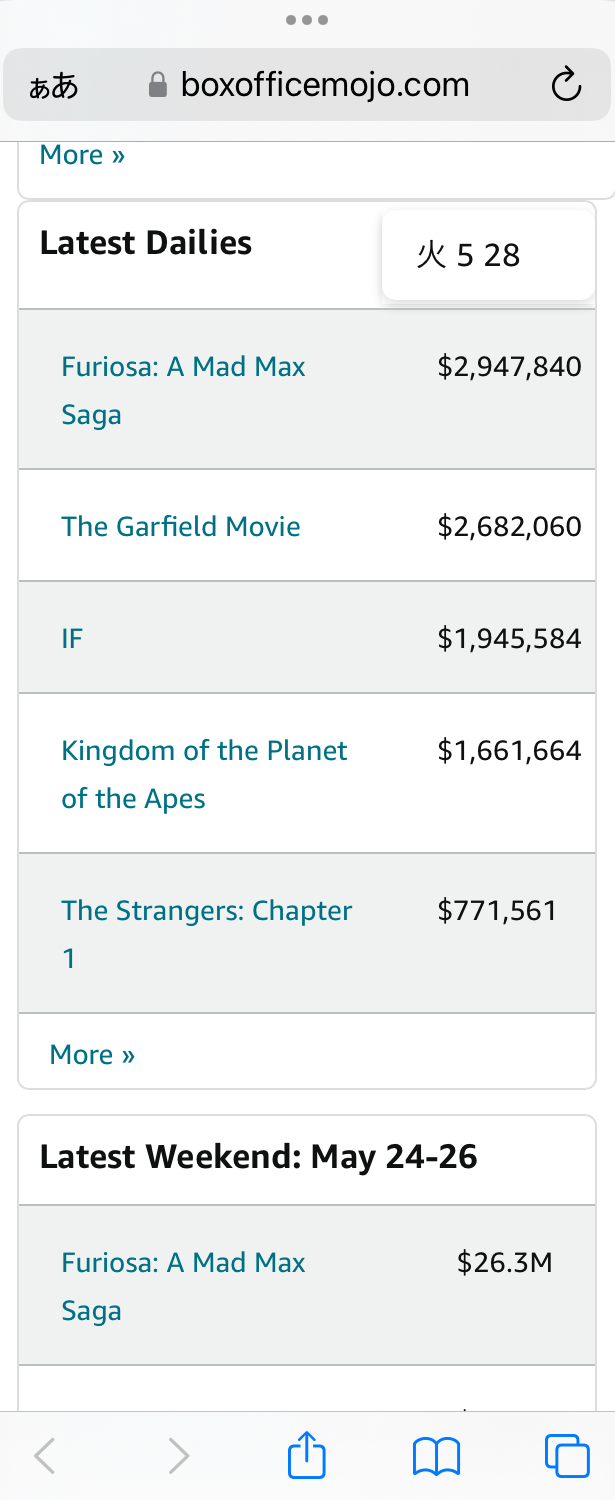
Task: Tap the lock icon in address bar
Action: 157,86
